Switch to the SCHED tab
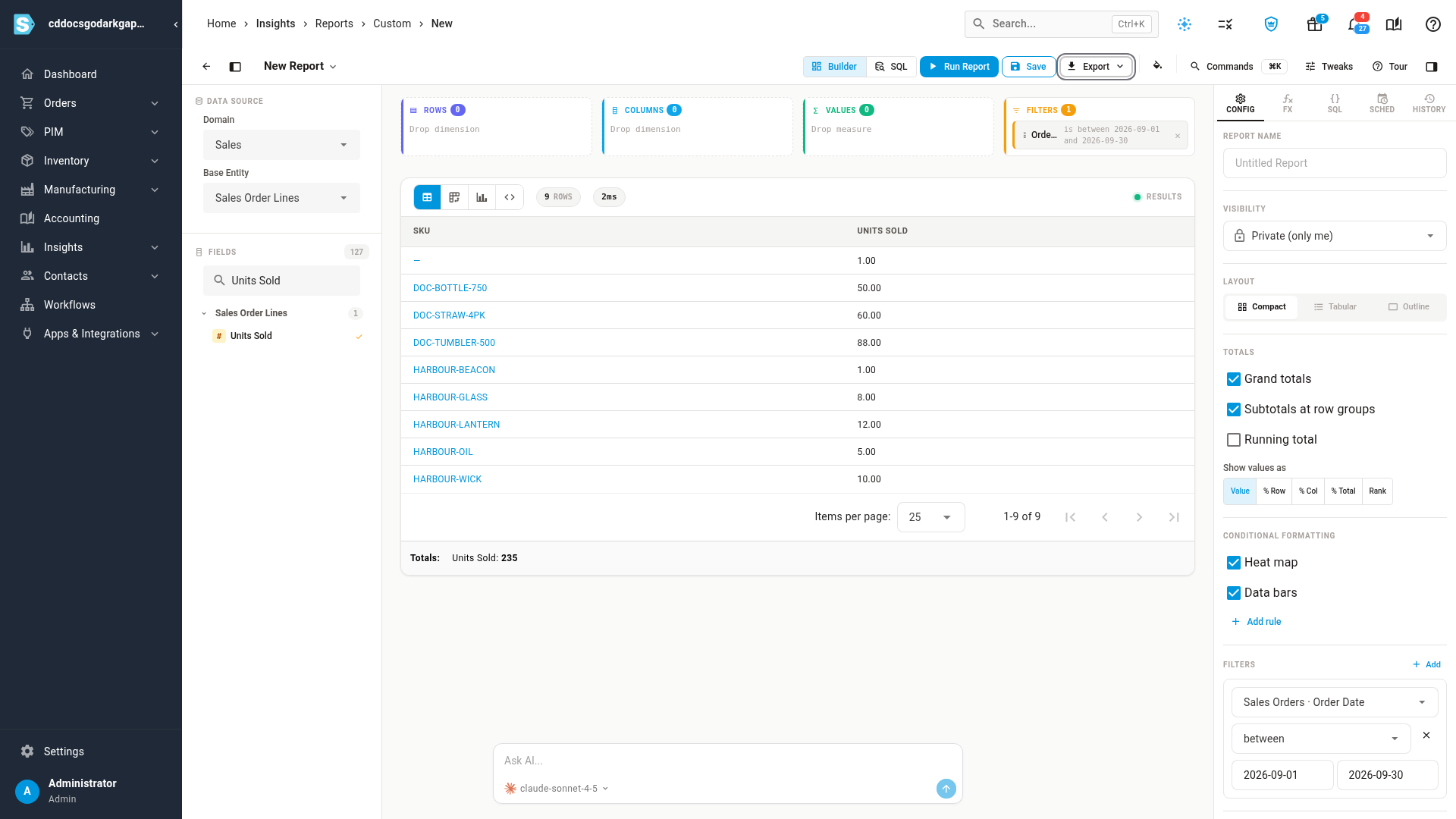 1382,103
